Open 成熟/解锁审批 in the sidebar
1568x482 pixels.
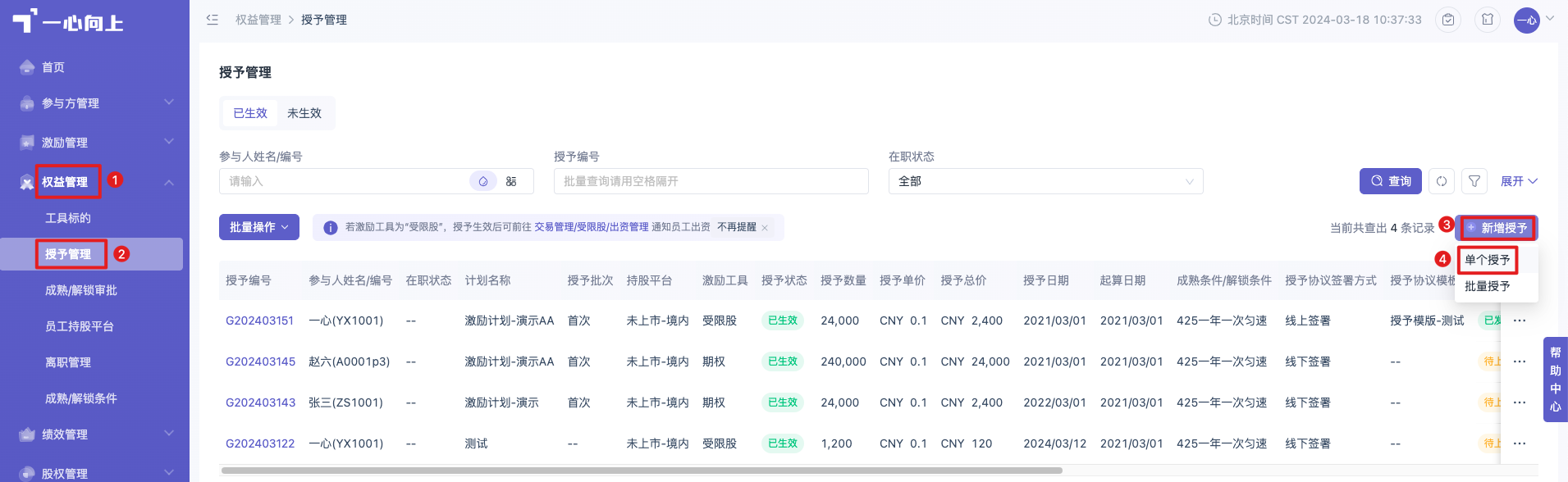[x=81, y=290]
